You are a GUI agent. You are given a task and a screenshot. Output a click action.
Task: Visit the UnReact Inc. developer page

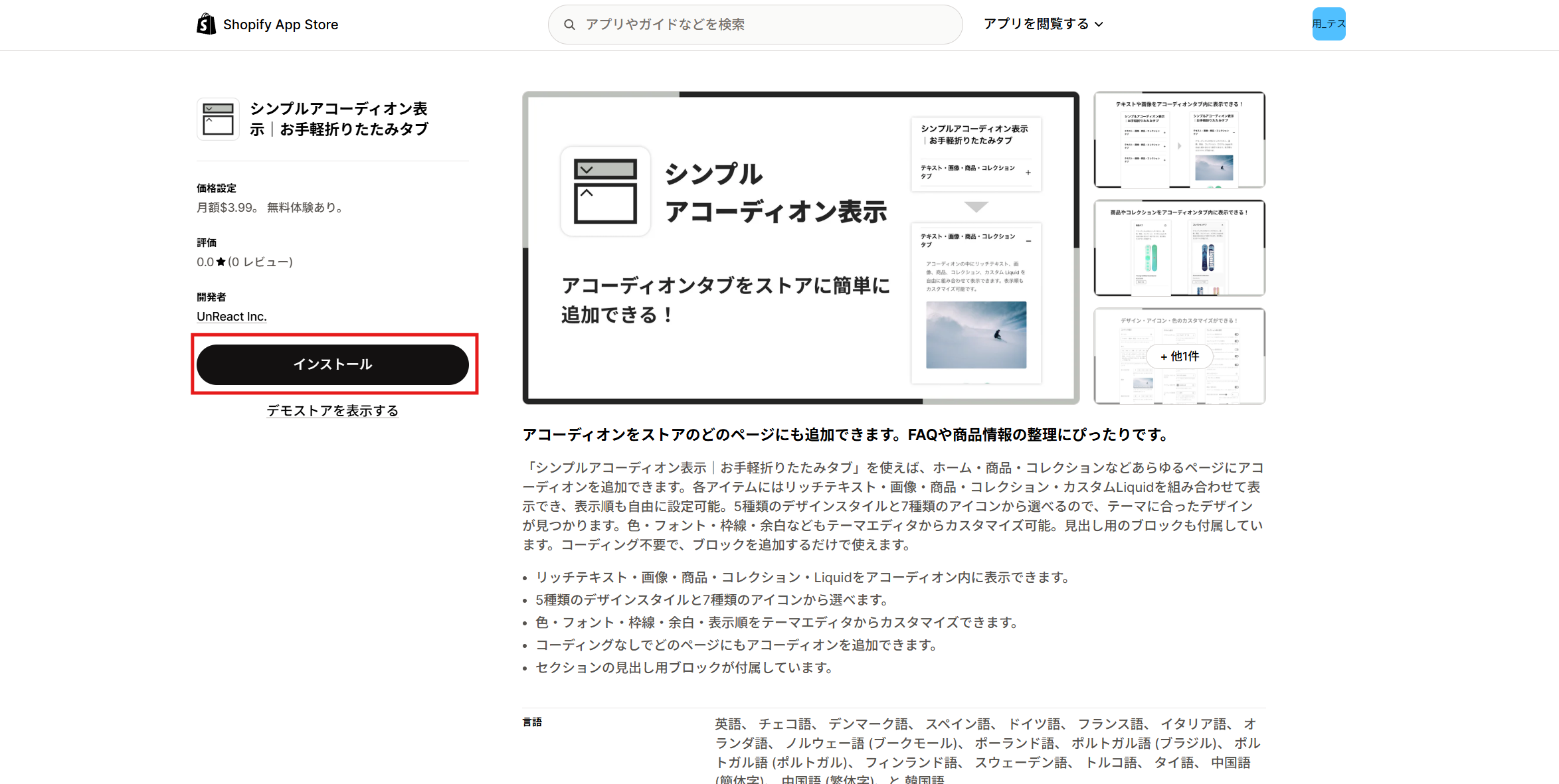(231, 316)
